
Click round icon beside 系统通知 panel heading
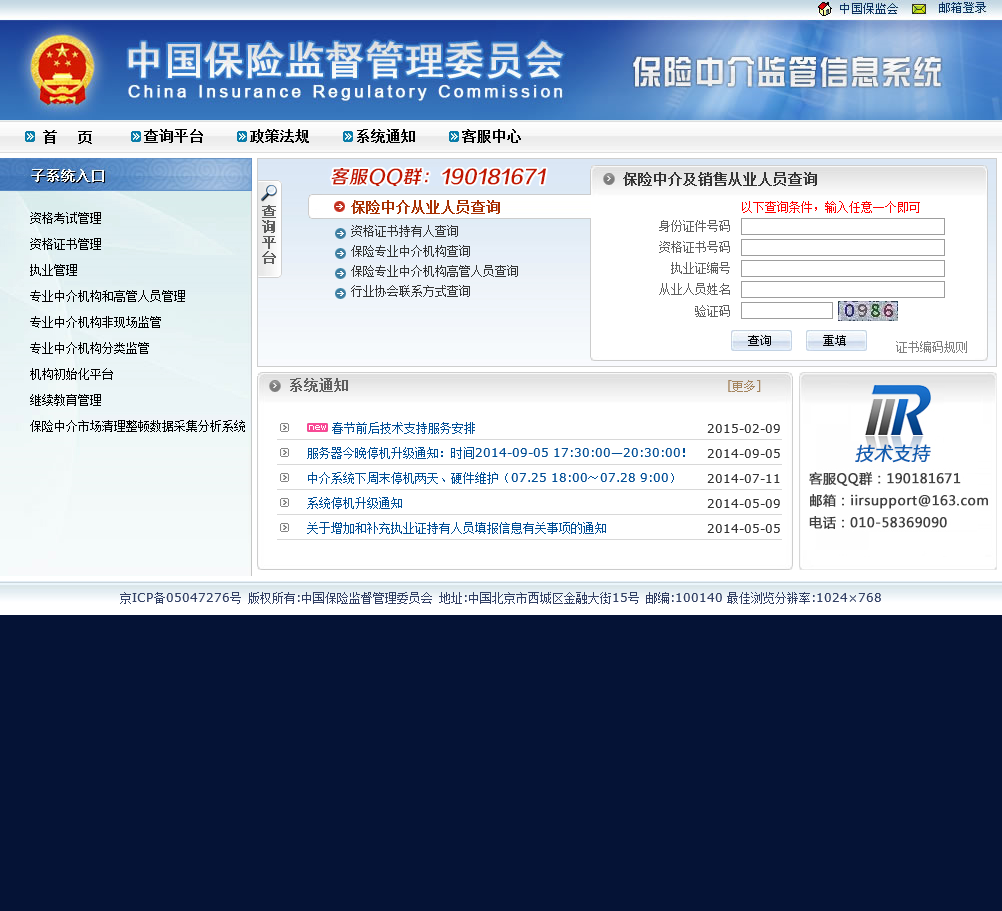(275, 386)
